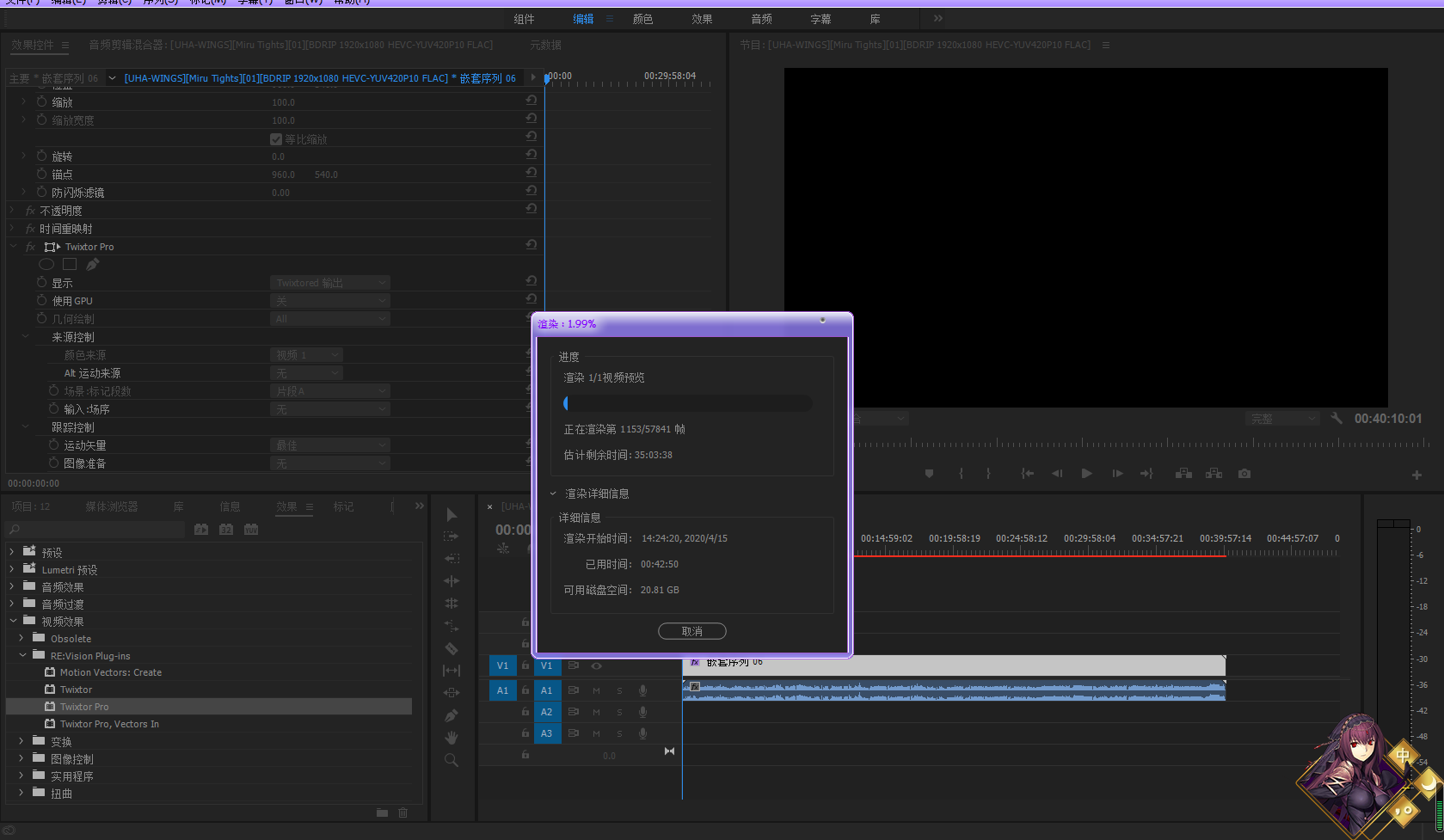Collapse the 视频效果 folder
The height and width of the screenshot is (840, 1444).
12,621
